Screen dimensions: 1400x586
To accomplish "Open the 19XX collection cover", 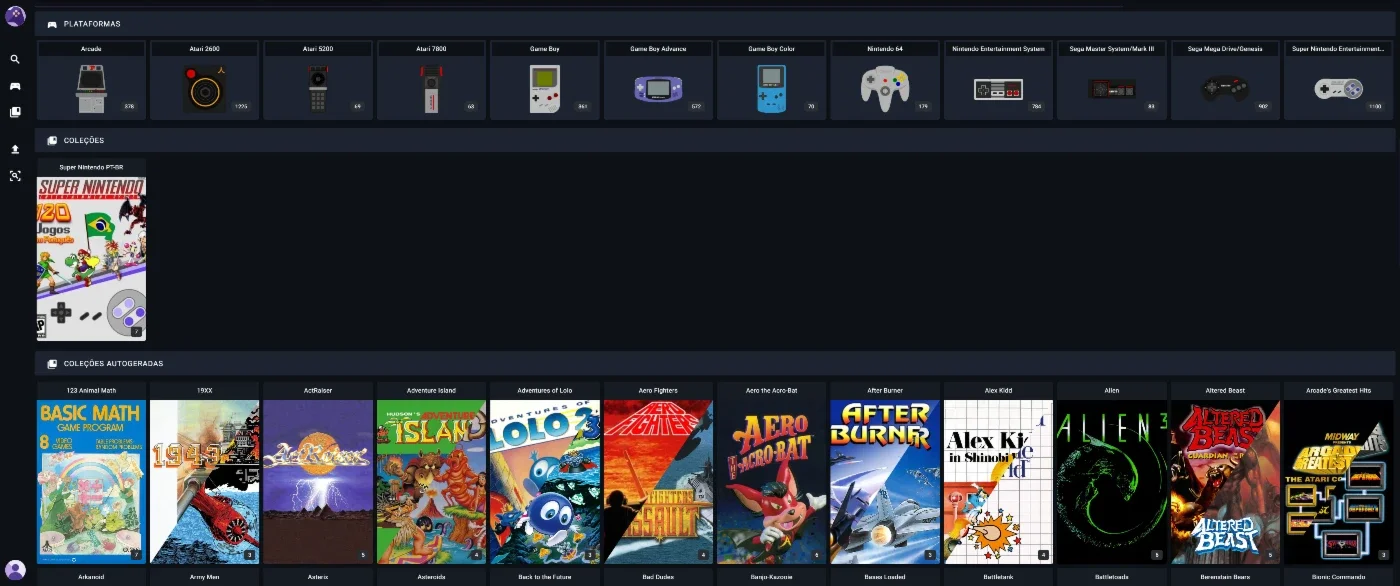I will click(x=205, y=482).
